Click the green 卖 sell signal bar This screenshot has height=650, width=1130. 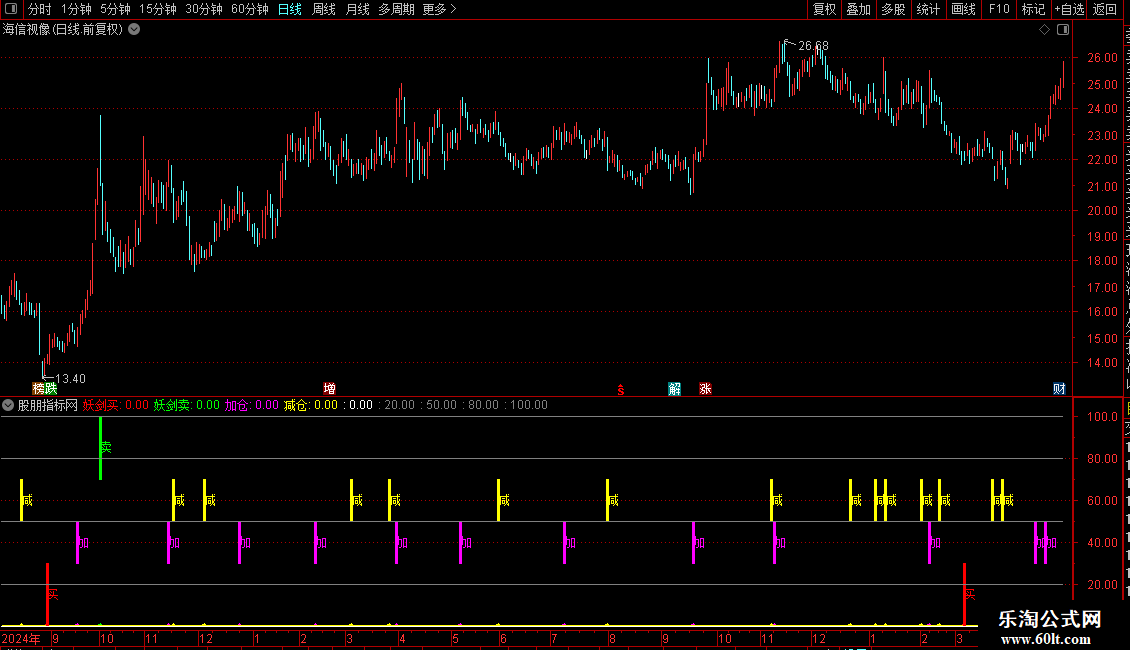tap(101, 448)
